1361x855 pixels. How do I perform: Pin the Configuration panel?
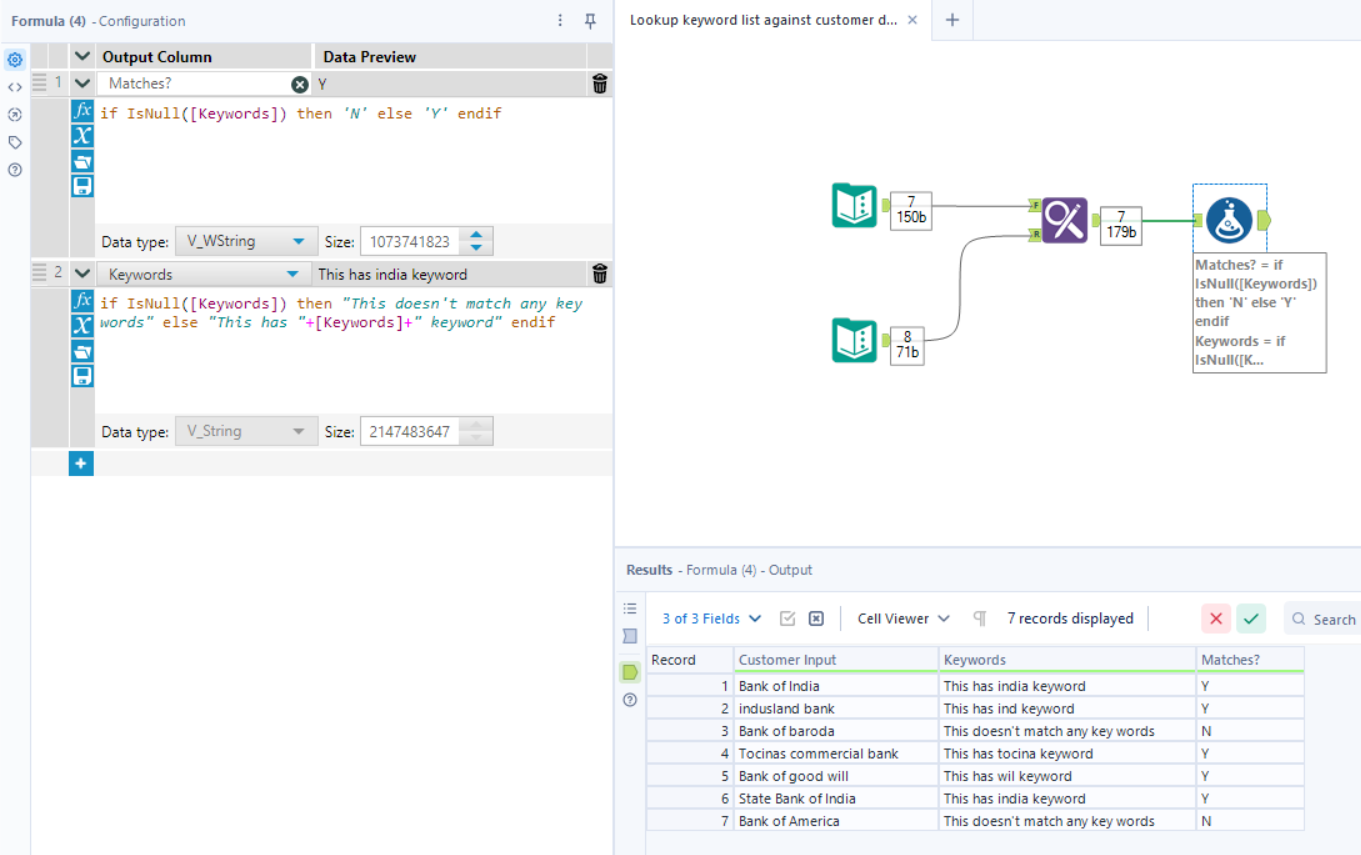(591, 21)
